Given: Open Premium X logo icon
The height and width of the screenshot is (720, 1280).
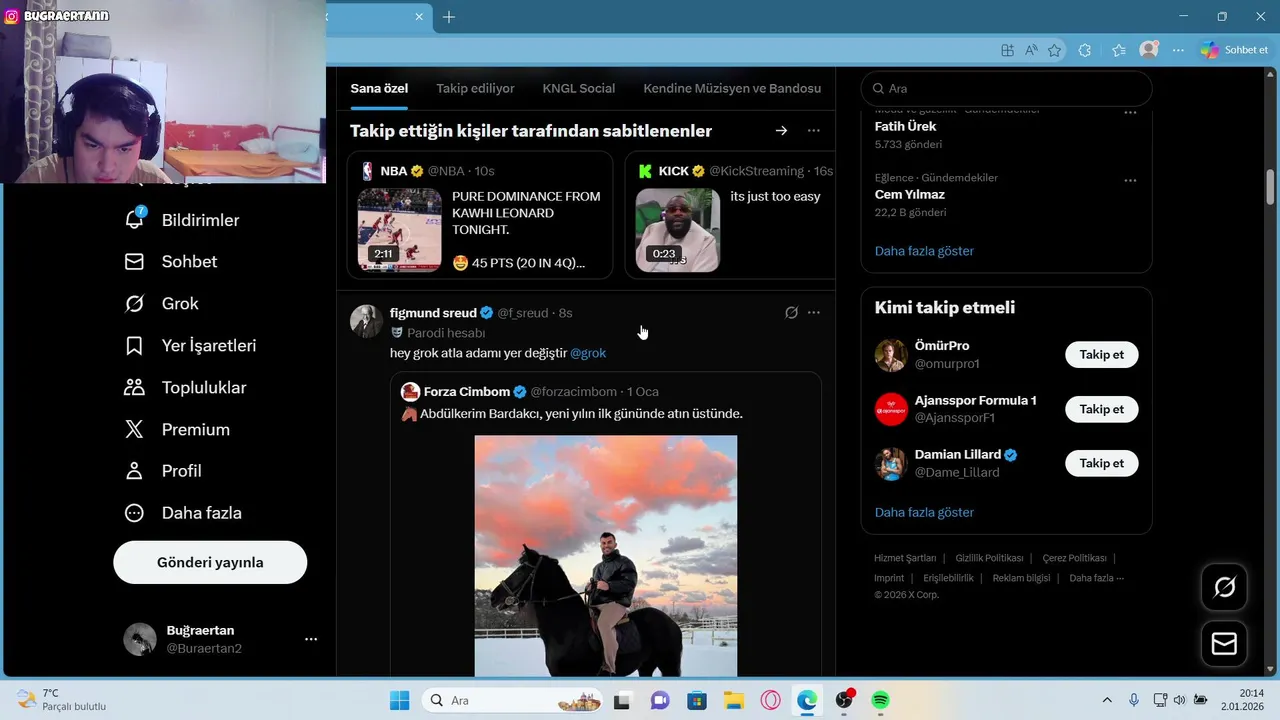Looking at the screenshot, I should pos(134,429).
